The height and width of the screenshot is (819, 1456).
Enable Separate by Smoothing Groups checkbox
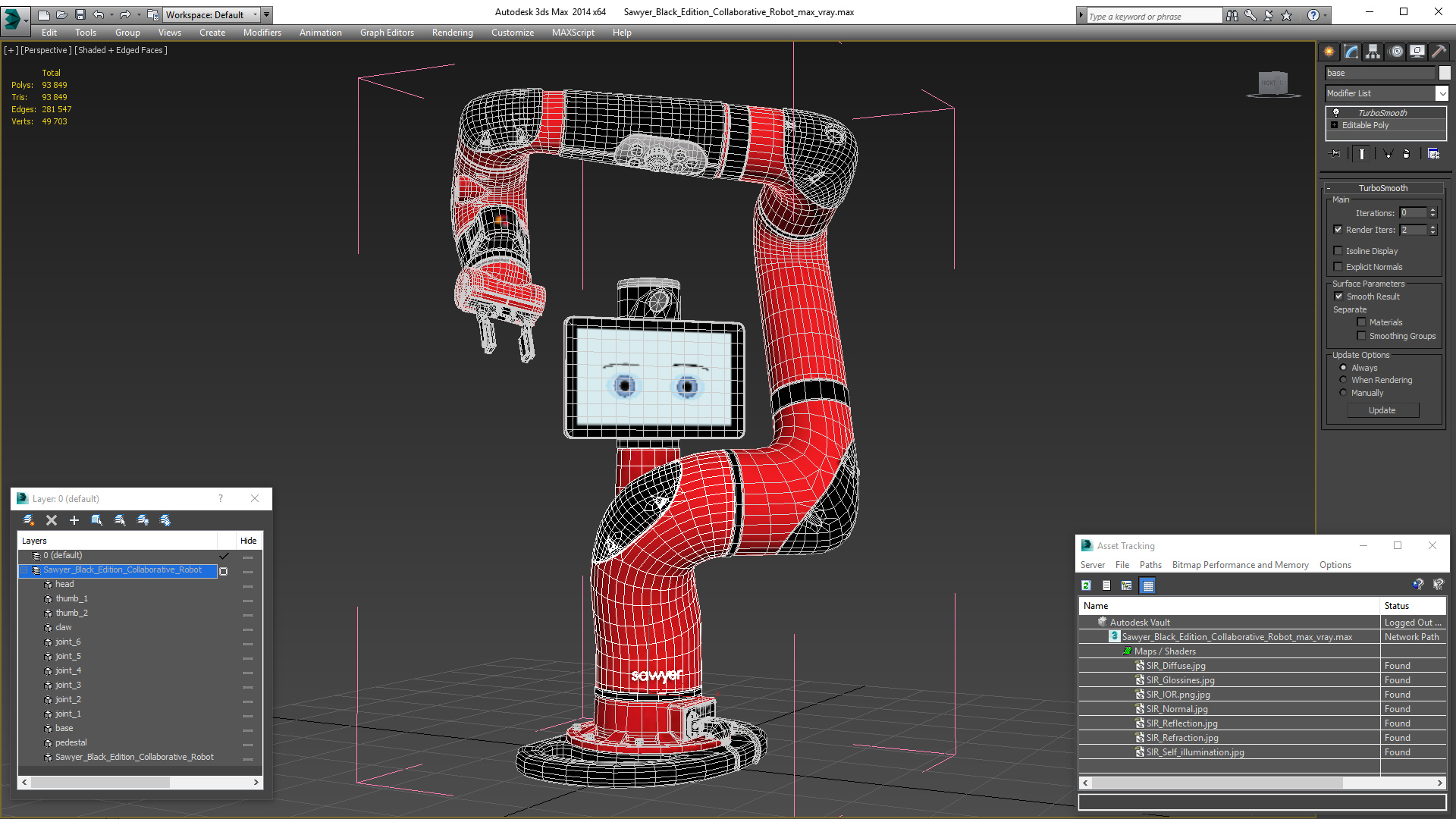coord(1362,336)
